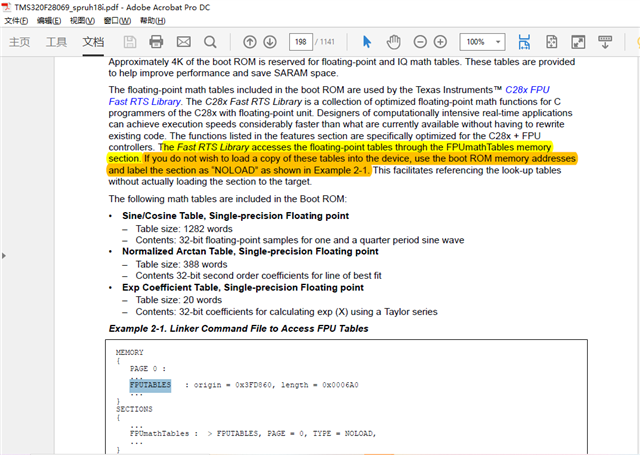This screenshot has height=455, width=640.
Task: Expand the left navigation pane arrow
Action: tap(4, 256)
